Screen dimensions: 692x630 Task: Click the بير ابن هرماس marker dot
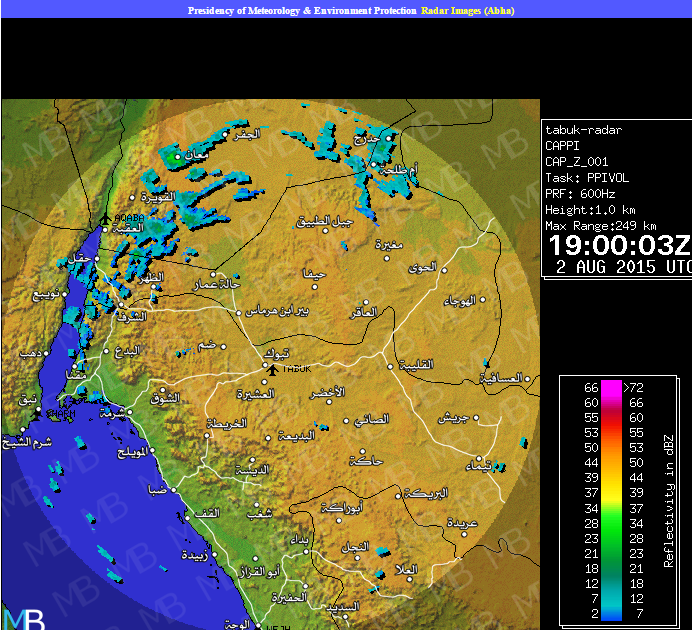point(239,313)
